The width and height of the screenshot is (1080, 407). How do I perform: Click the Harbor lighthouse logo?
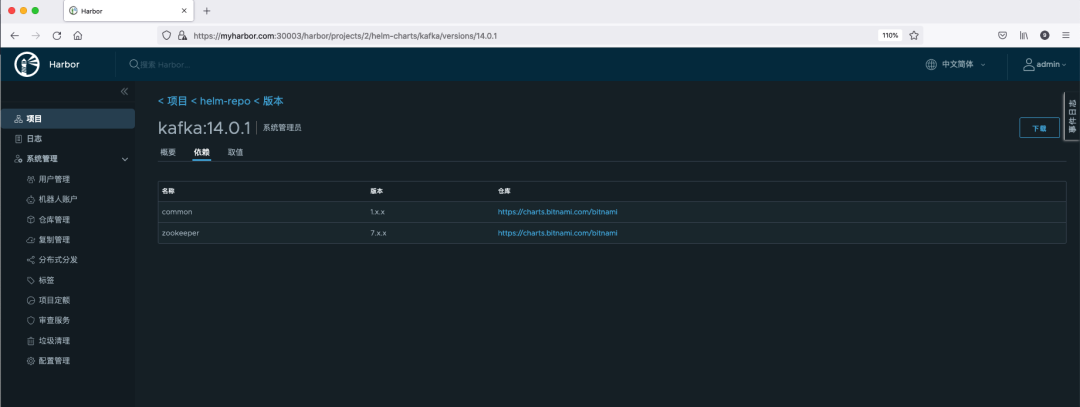[27, 65]
